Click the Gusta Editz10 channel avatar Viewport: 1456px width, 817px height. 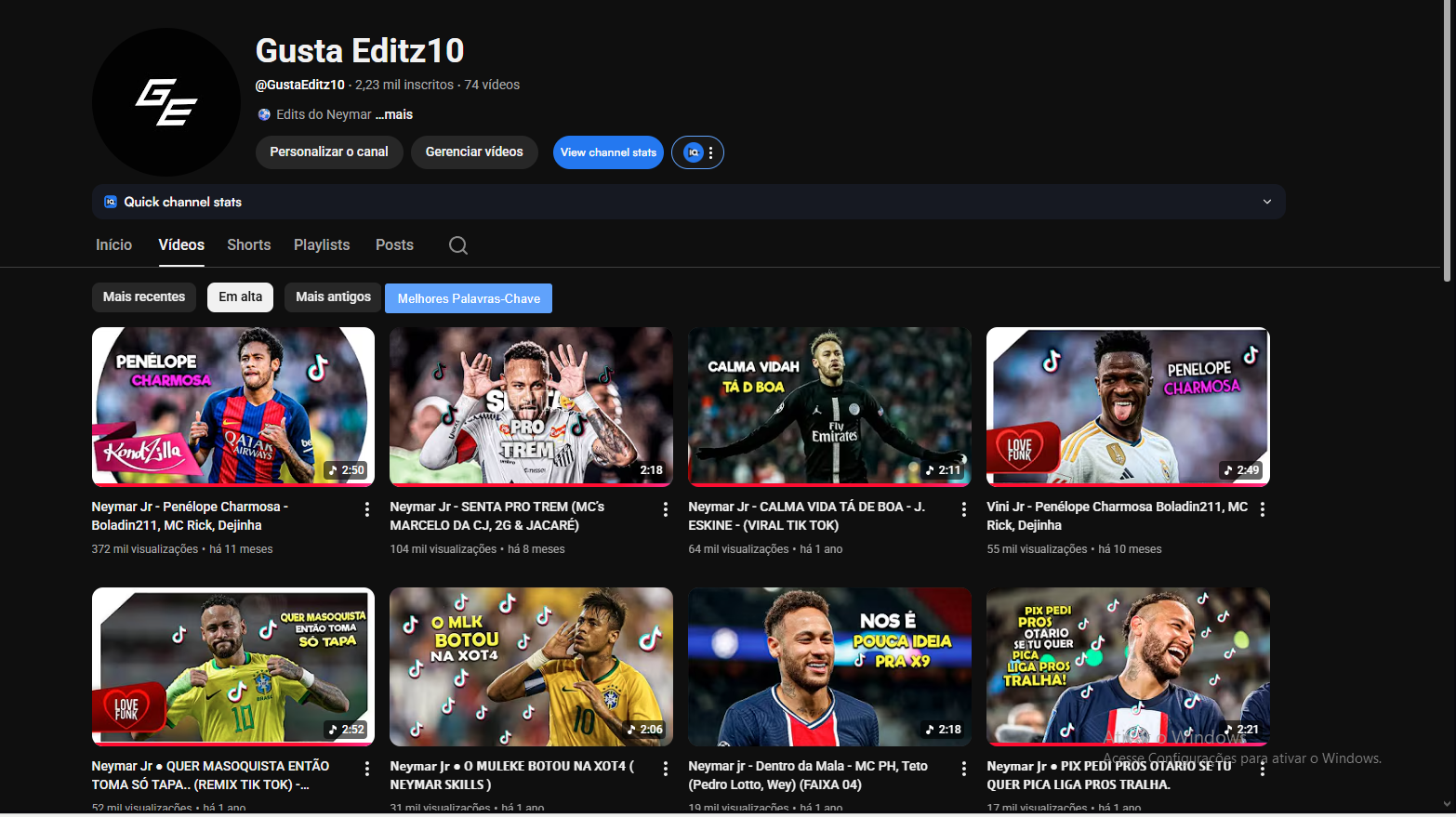point(166,102)
